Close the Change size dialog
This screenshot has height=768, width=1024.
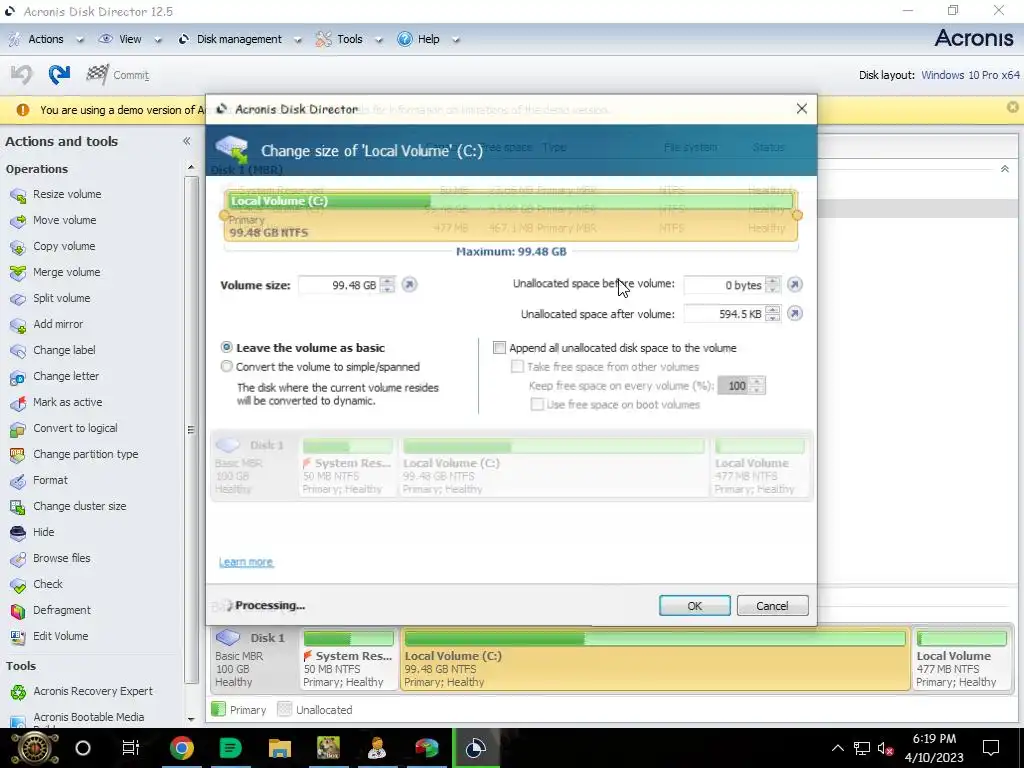click(x=801, y=109)
